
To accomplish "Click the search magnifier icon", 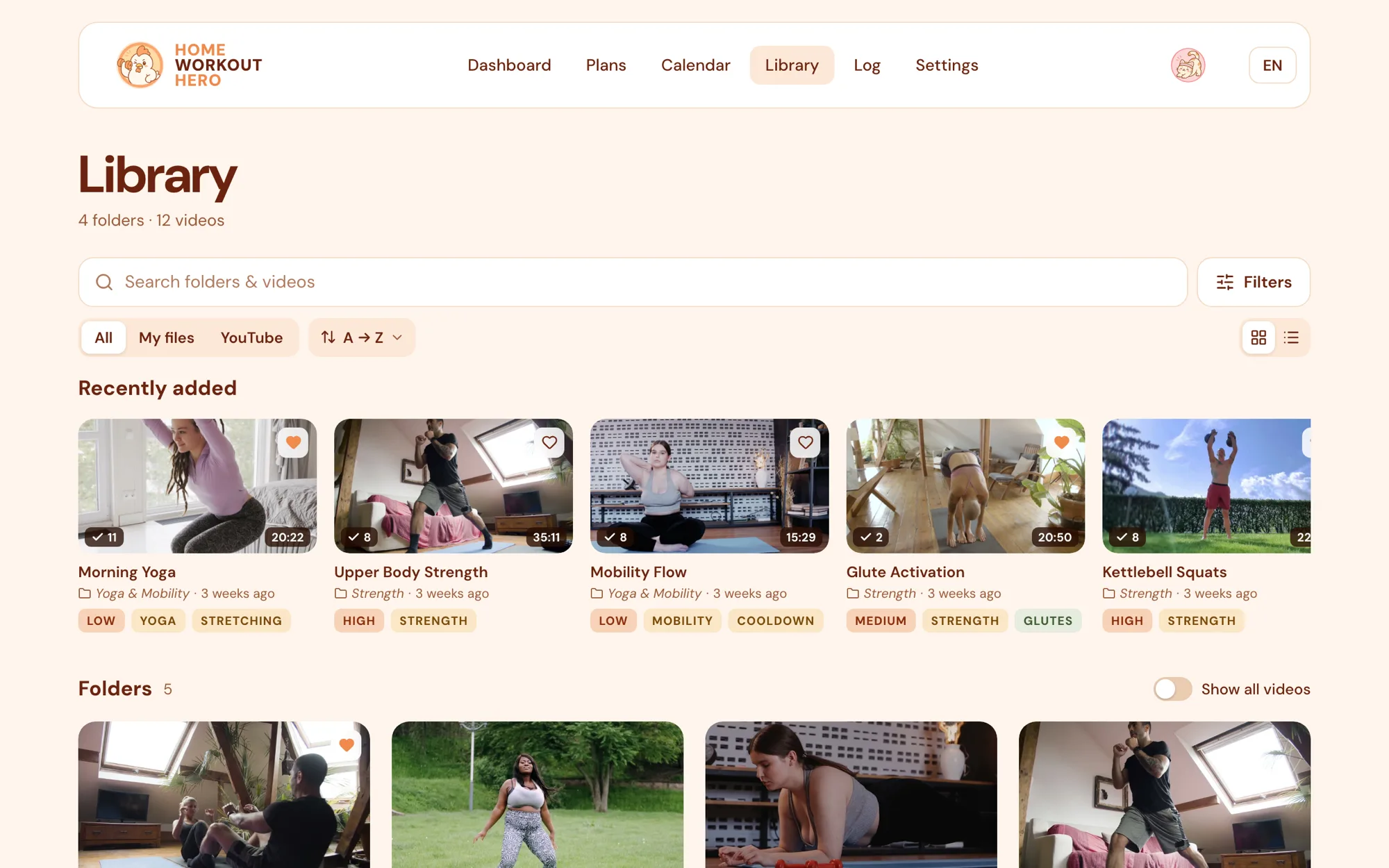I will click(104, 282).
